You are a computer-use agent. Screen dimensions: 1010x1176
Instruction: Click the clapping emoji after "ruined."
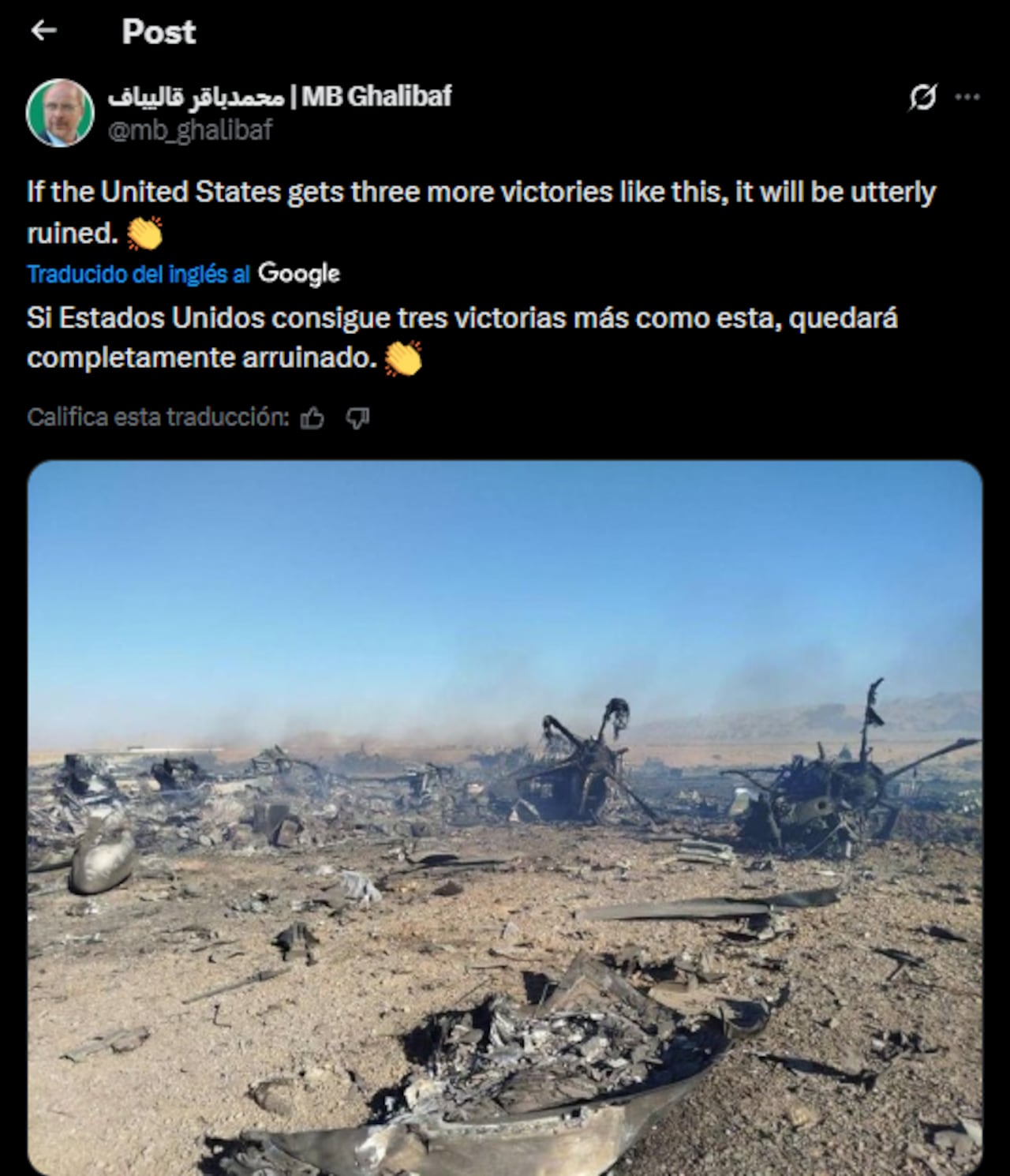click(x=145, y=233)
